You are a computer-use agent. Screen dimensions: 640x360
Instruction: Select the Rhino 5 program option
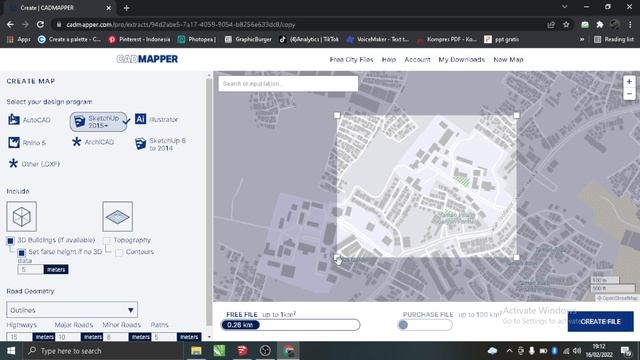click(x=27, y=142)
